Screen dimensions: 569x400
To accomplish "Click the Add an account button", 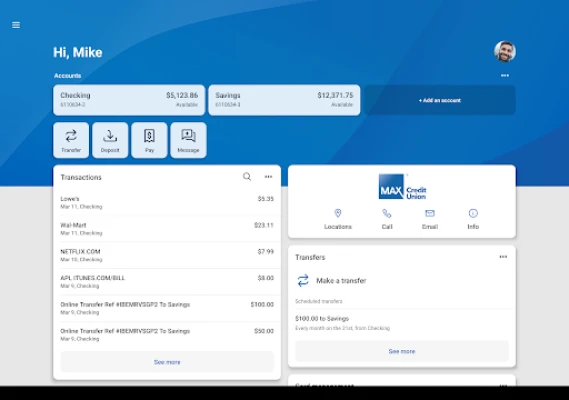I will tap(440, 100).
